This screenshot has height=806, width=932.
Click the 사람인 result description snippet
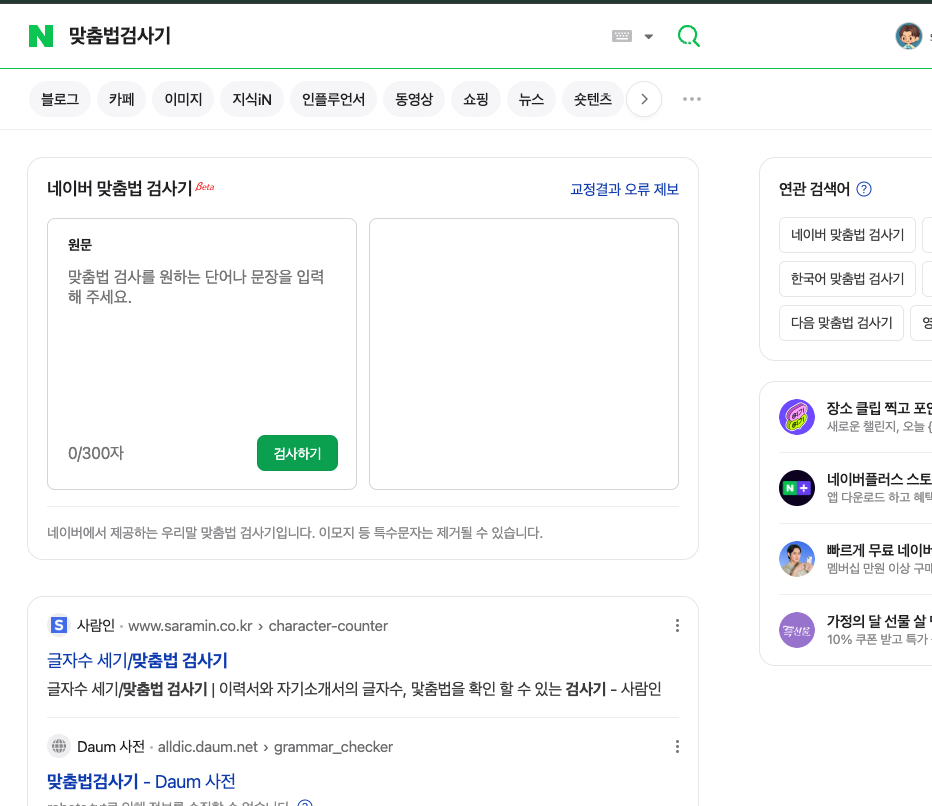[x=354, y=689]
